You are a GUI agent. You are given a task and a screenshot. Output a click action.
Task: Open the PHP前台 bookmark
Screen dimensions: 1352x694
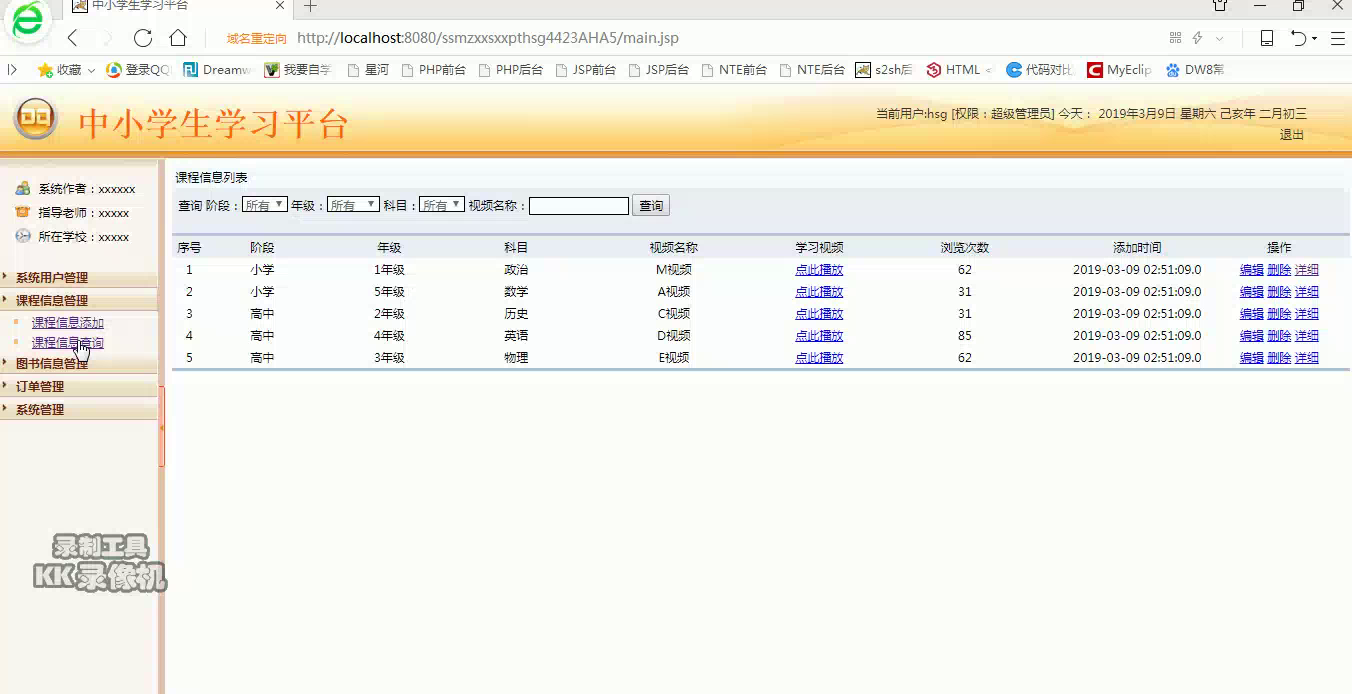[x=433, y=70]
